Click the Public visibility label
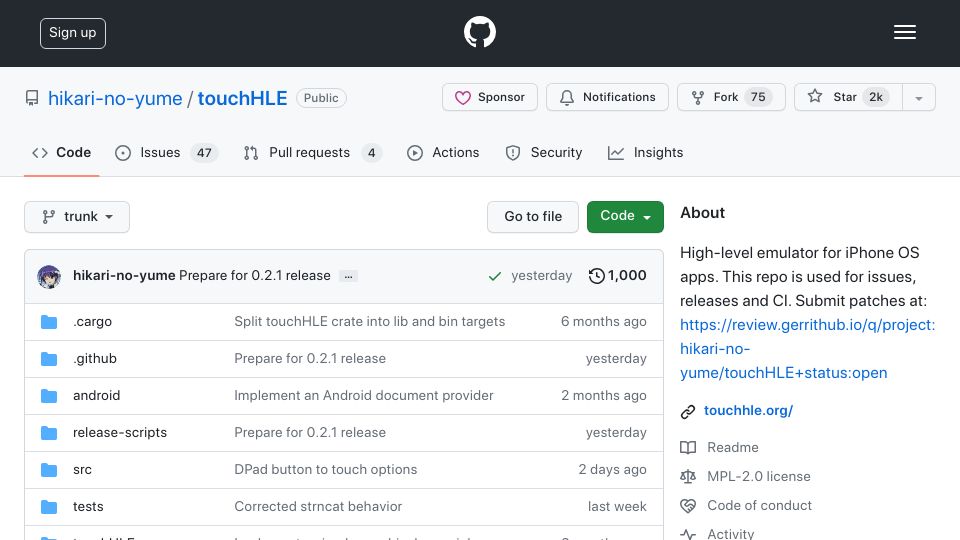 (x=321, y=98)
